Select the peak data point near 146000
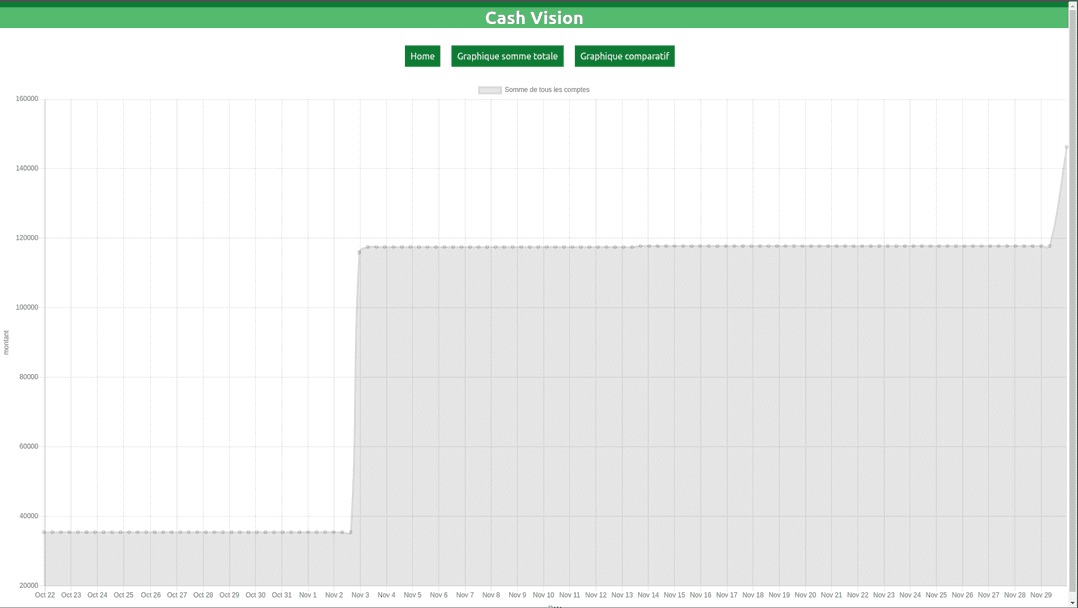The image size is (1078, 608). [1066, 146]
